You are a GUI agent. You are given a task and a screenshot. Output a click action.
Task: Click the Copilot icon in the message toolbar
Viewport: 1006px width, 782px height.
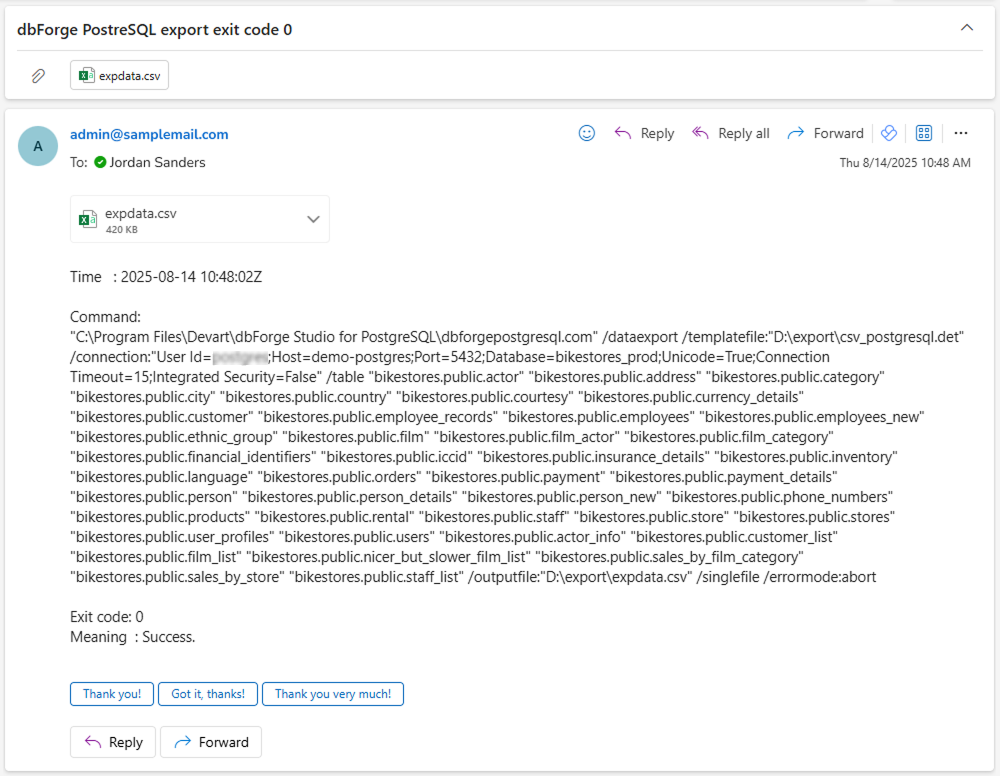coord(887,133)
